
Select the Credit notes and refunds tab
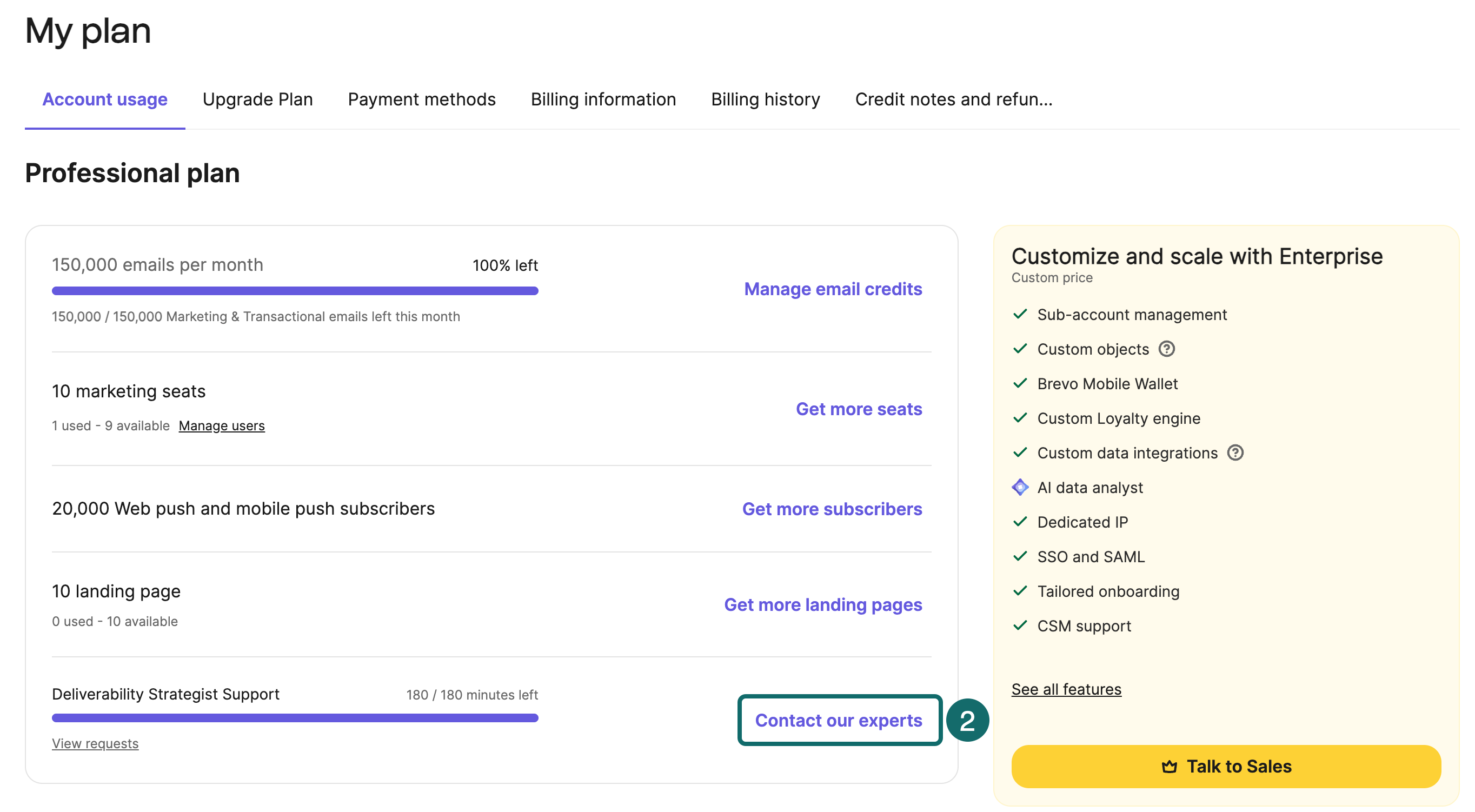pos(953,99)
